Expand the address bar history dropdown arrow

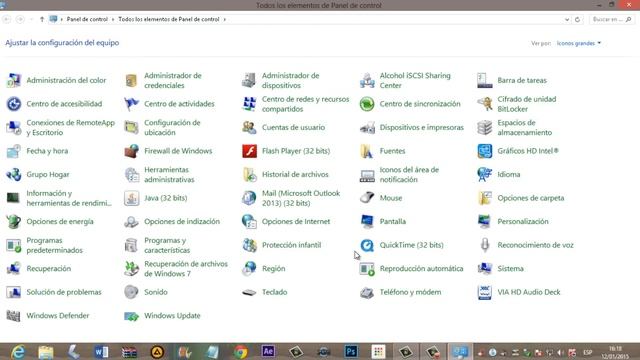(x=567, y=20)
